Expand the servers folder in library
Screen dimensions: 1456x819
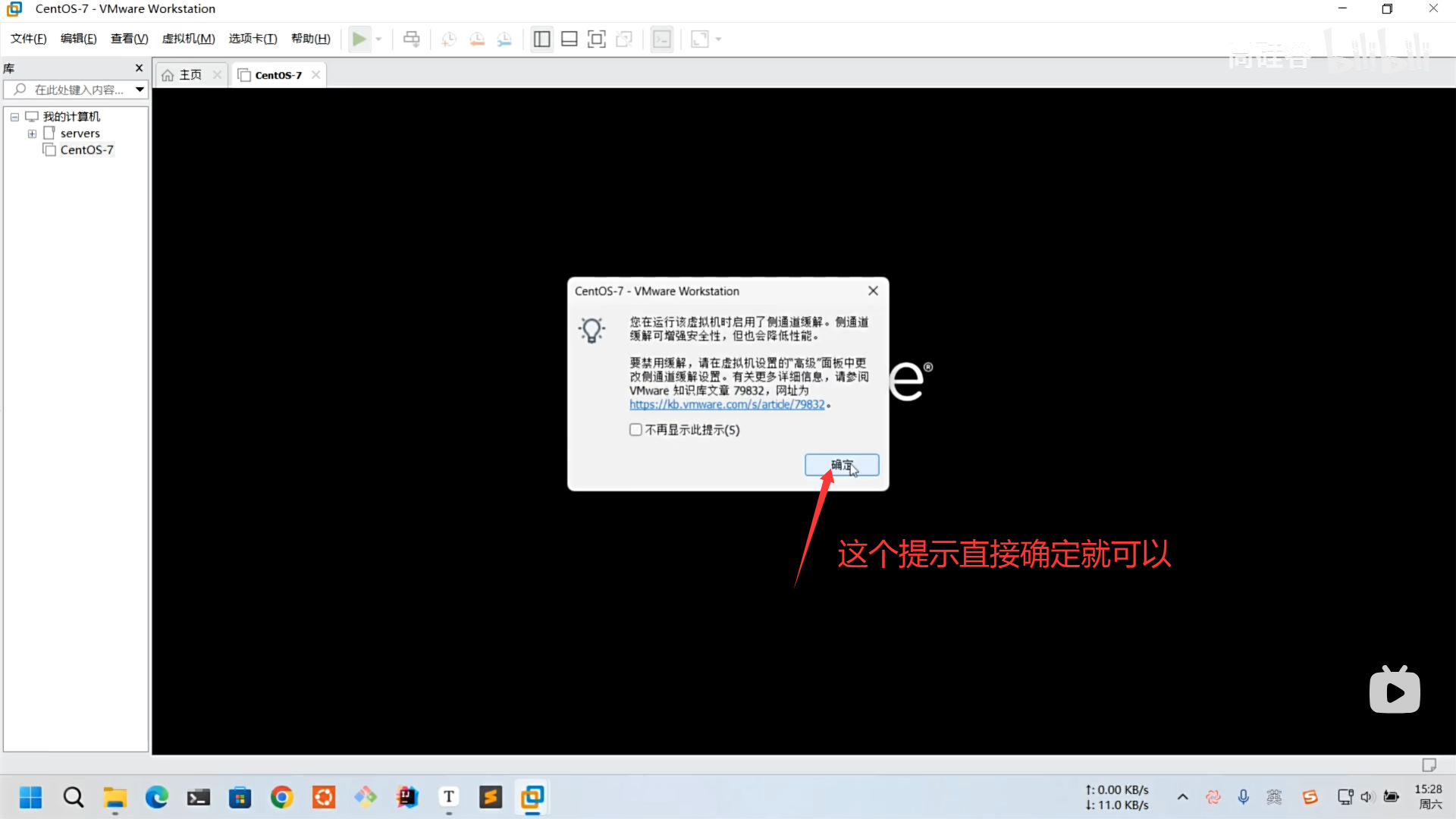(x=32, y=133)
